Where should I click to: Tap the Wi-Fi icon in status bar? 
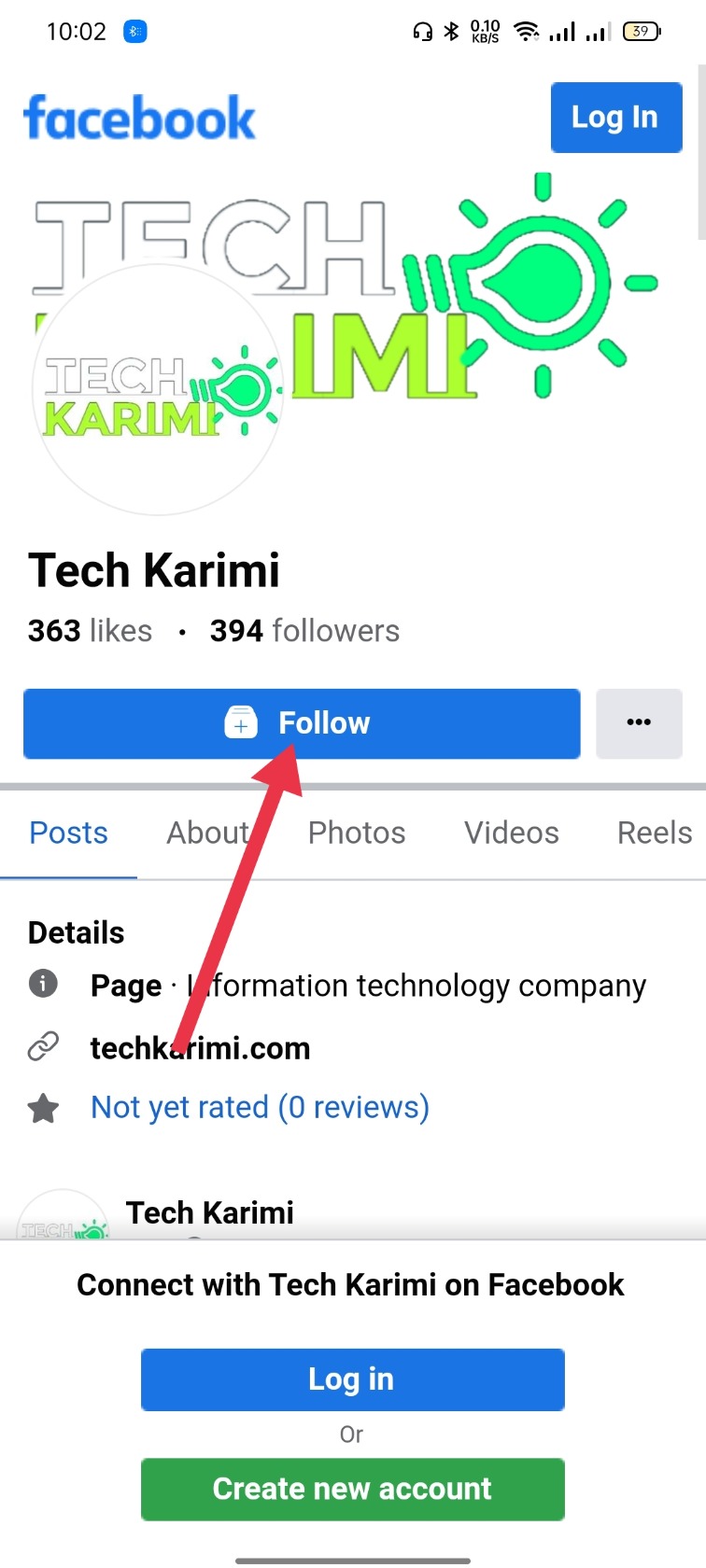point(528,32)
